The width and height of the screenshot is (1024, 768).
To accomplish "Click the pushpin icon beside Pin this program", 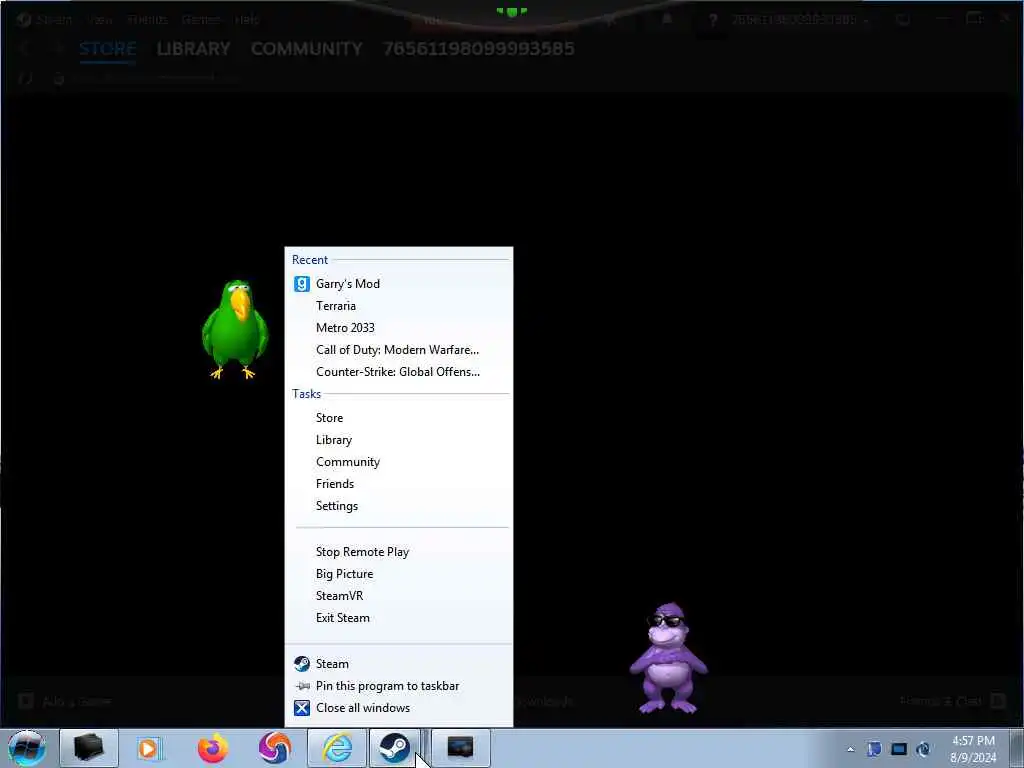I will 302,686.
